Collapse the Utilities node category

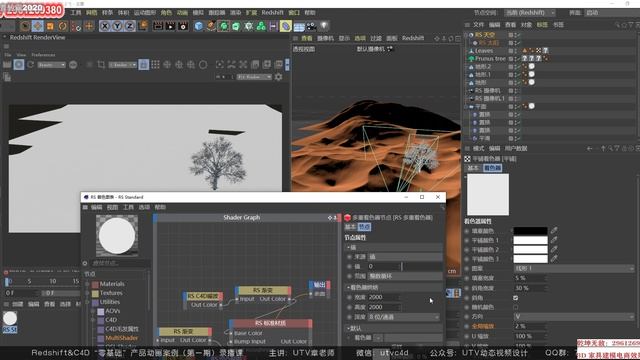coord(87,302)
